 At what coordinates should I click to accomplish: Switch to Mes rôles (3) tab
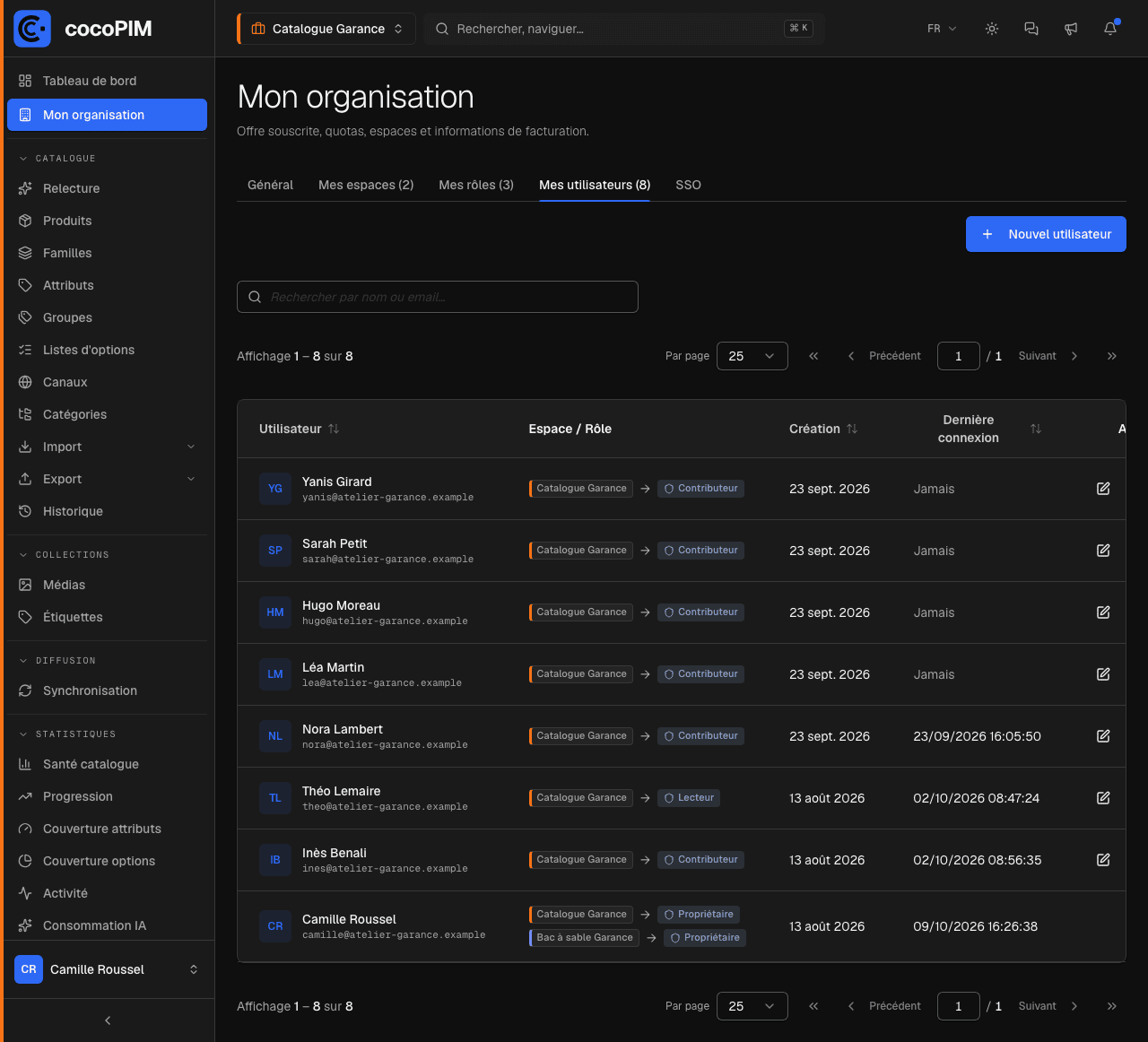(476, 185)
